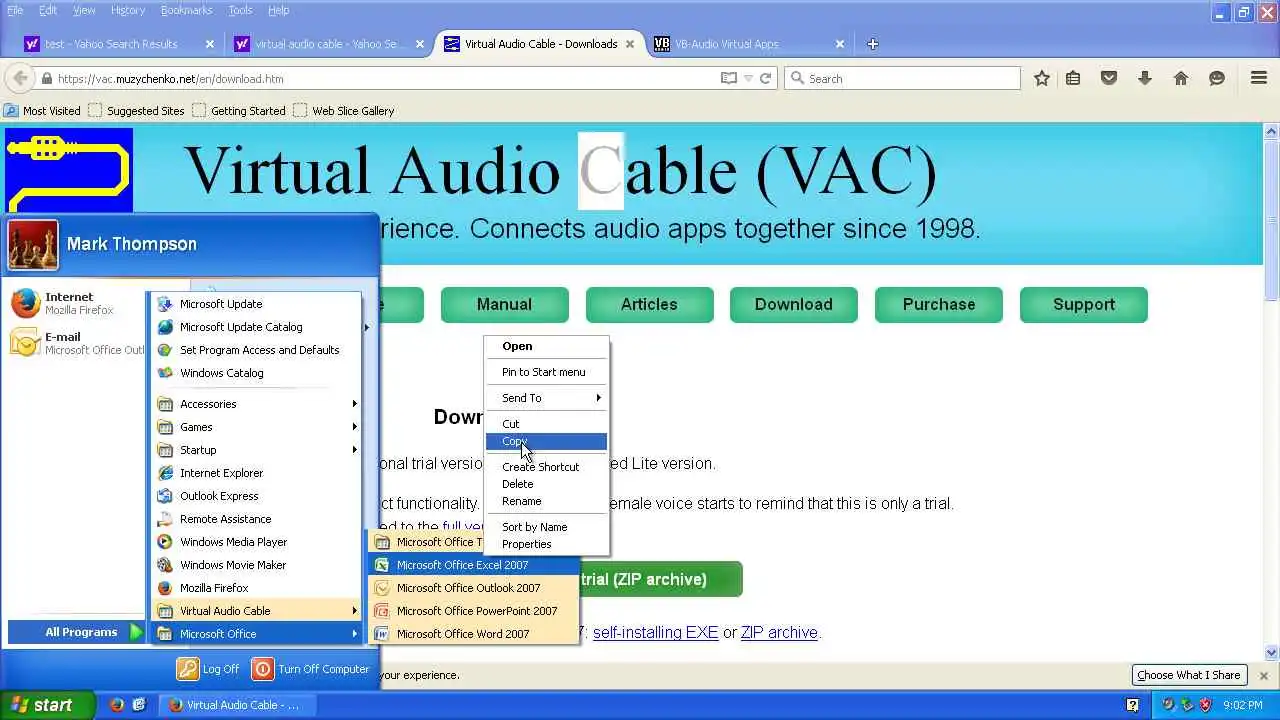This screenshot has height=720, width=1280.
Task: Click the Purchase navigation button
Action: 938,304
